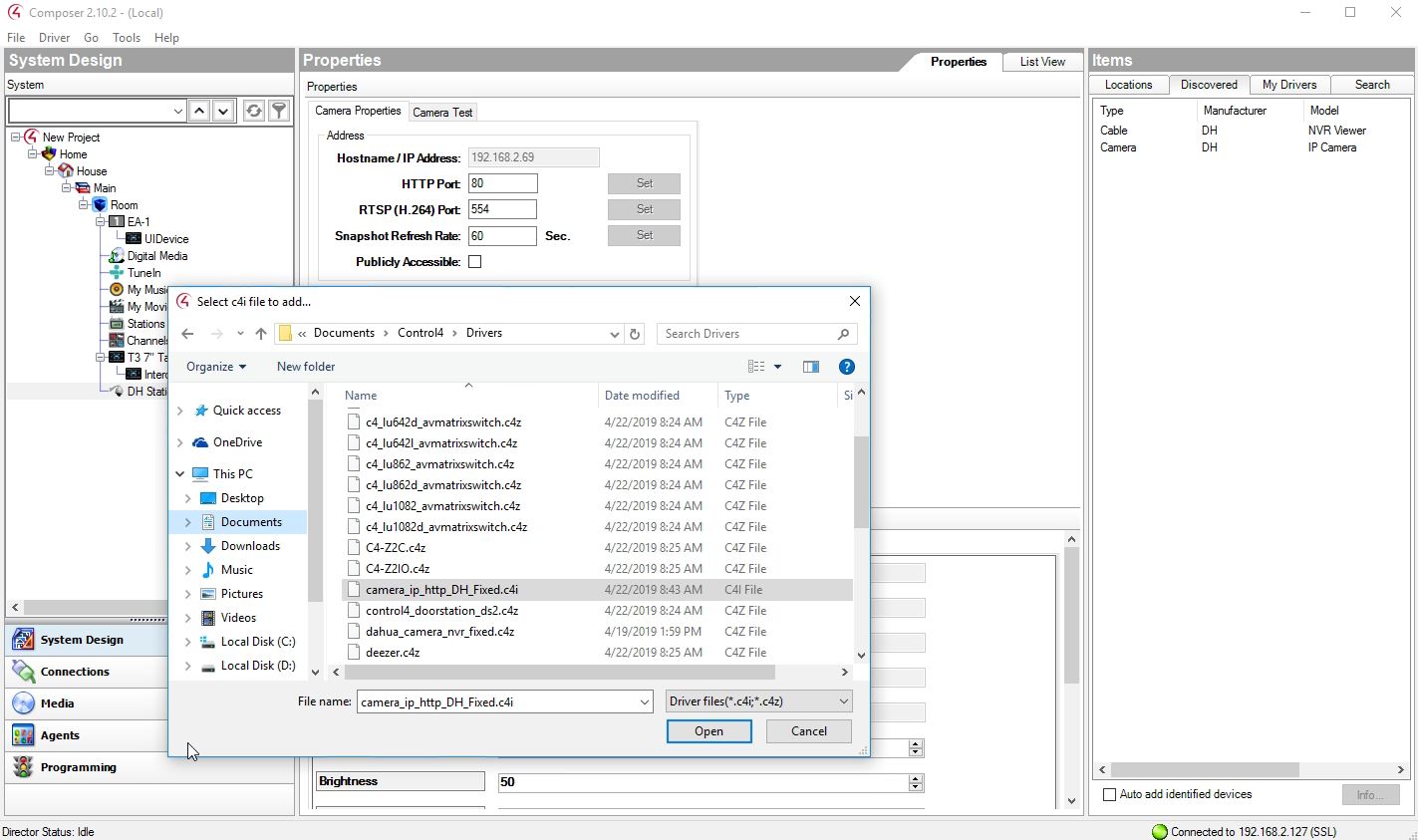
Task: Click the Cancel button in file dialog
Action: (808, 731)
